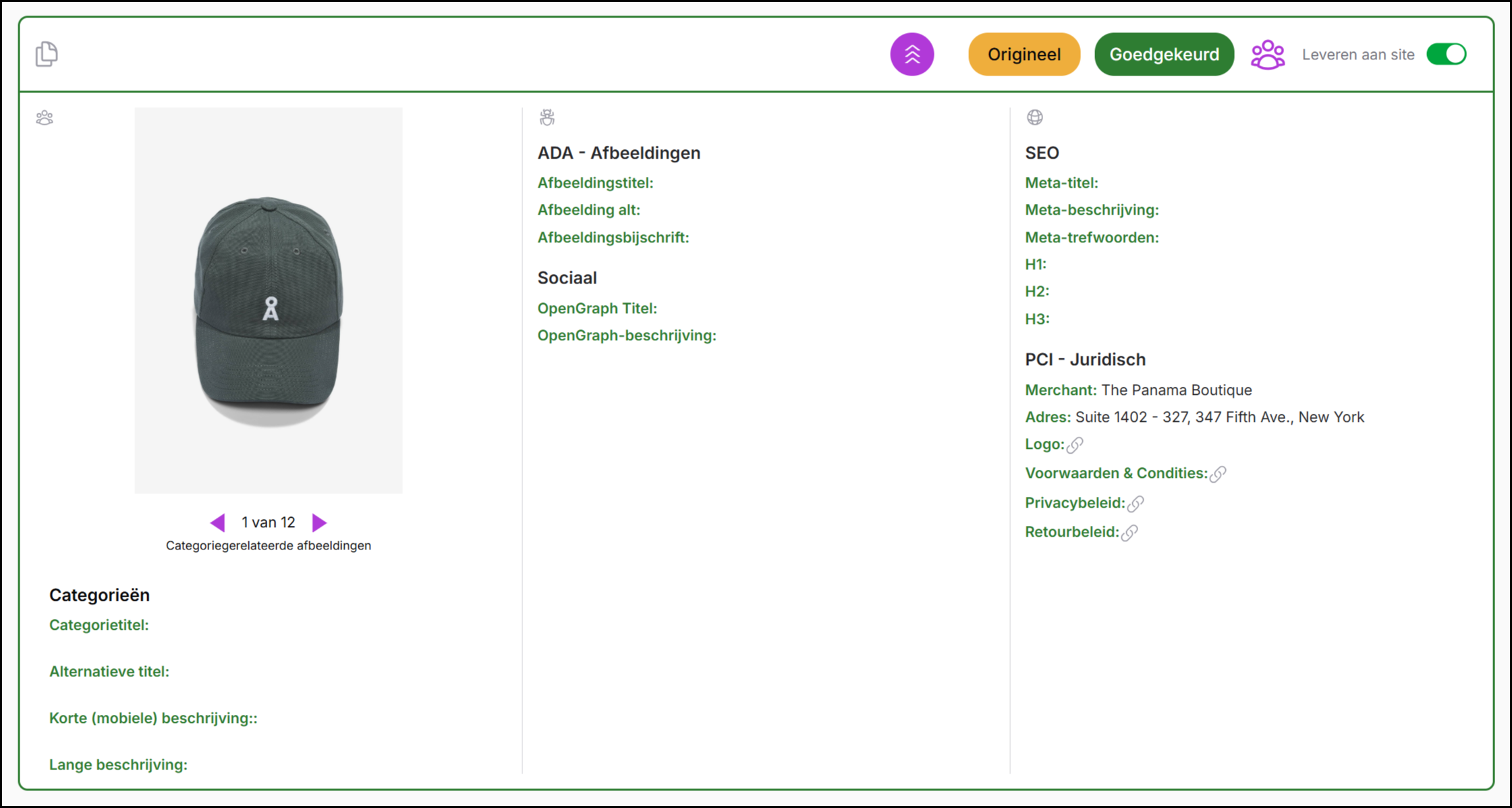1512x808 pixels.
Task: Go to previous category image arrow
Action: click(x=217, y=522)
